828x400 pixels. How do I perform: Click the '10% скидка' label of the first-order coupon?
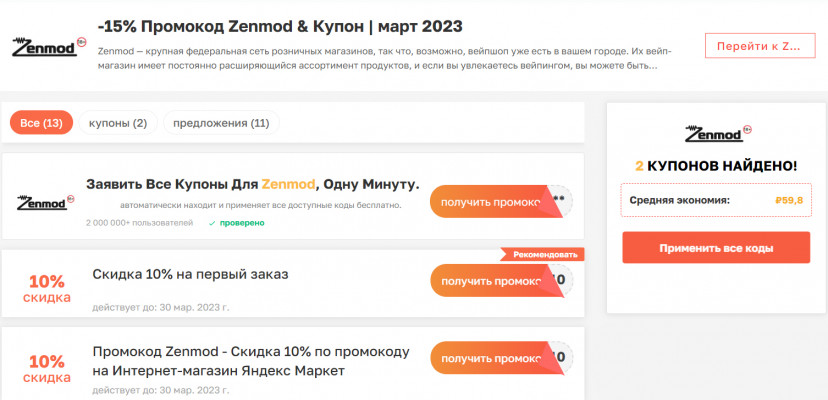point(47,289)
